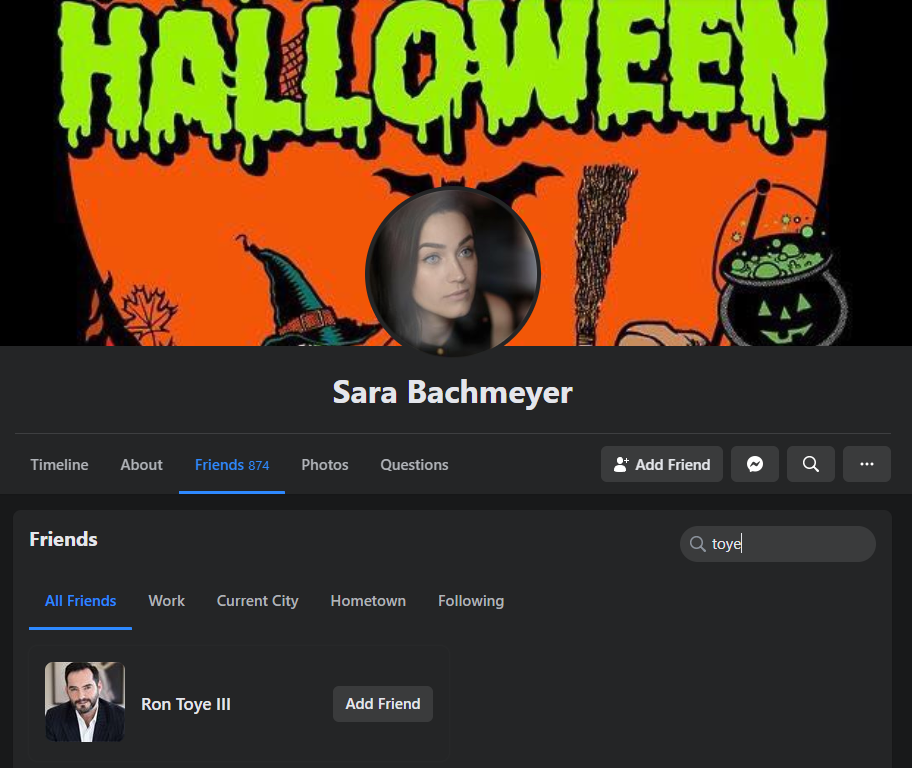The width and height of the screenshot is (912, 768).
Task: Click the friends search field containing toye
Action: (x=778, y=544)
